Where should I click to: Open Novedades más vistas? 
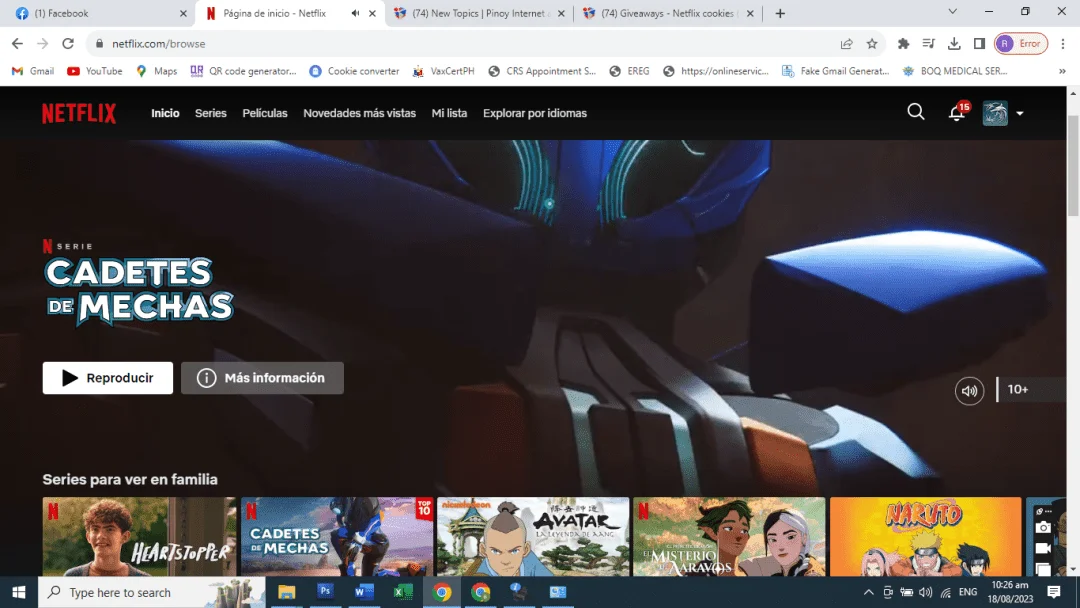coord(360,113)
